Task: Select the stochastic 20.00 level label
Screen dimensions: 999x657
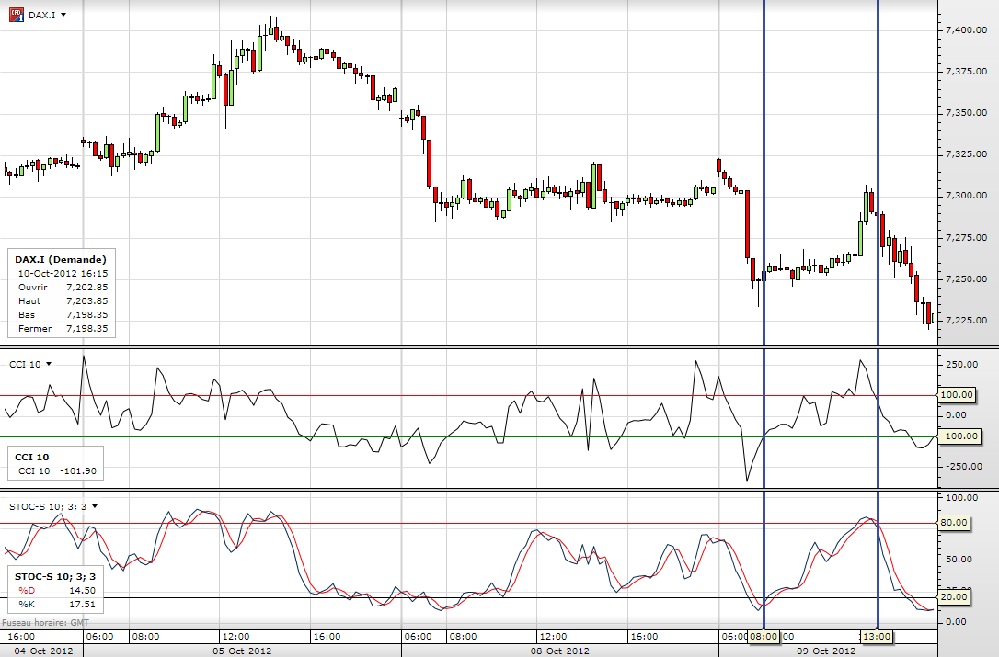Action: point(955,597)
